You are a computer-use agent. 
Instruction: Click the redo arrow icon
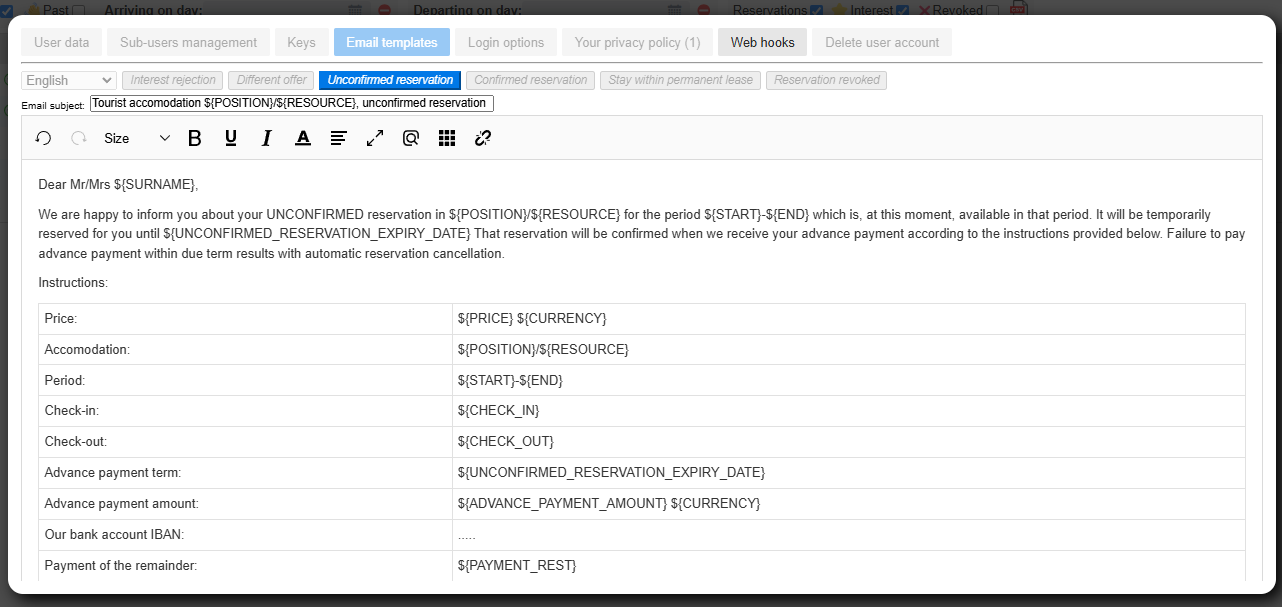(x=78, y=138)
